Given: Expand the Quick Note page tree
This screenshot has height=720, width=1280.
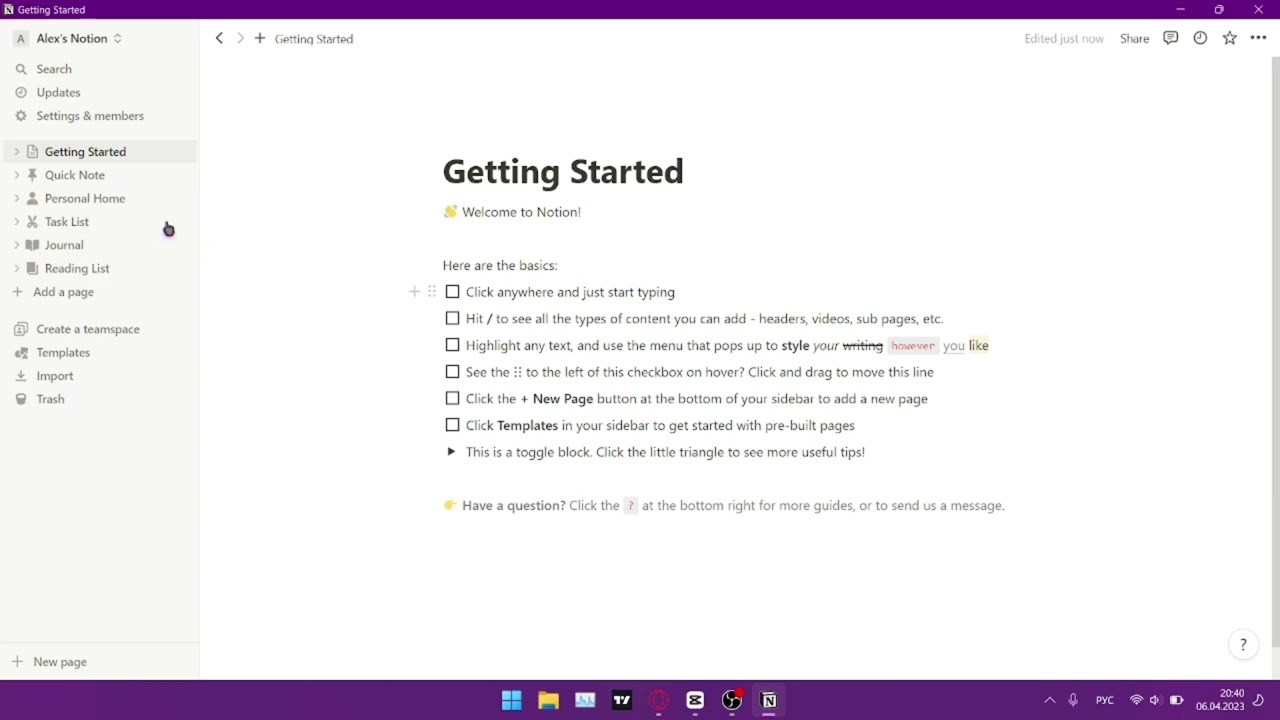Looking at the screenshot, I should click(16, 175).
